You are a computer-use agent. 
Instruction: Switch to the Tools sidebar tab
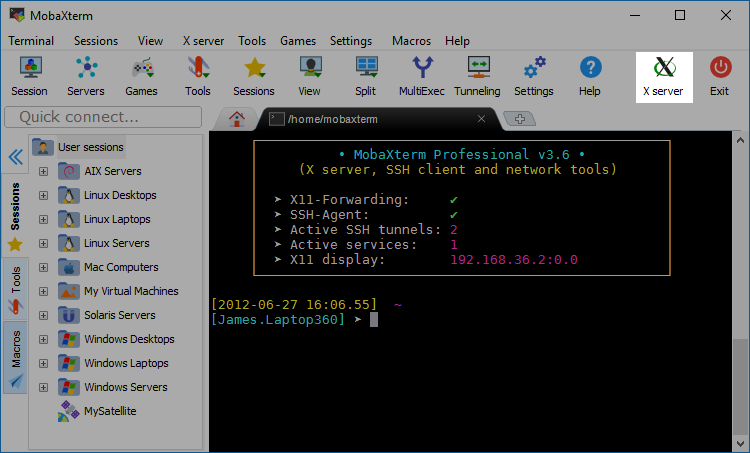click(x=15, y=283)
